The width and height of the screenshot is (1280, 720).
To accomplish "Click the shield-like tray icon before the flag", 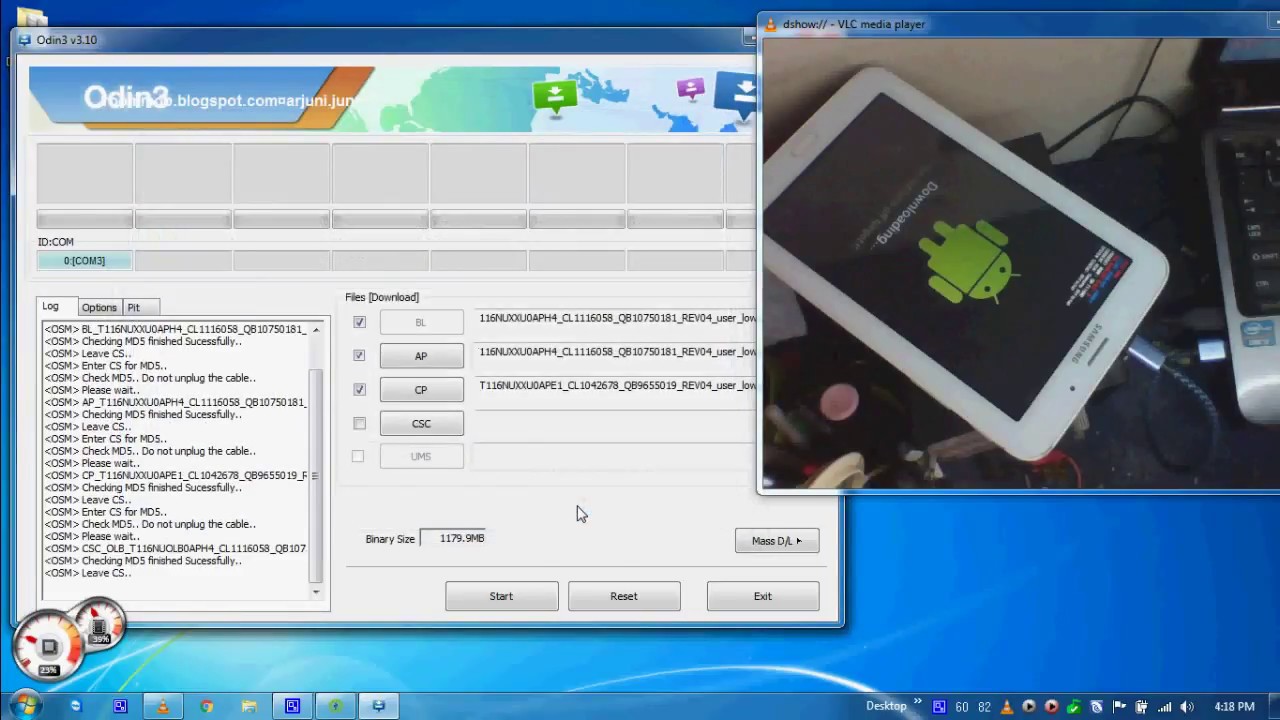I will tap(1096, 706).
